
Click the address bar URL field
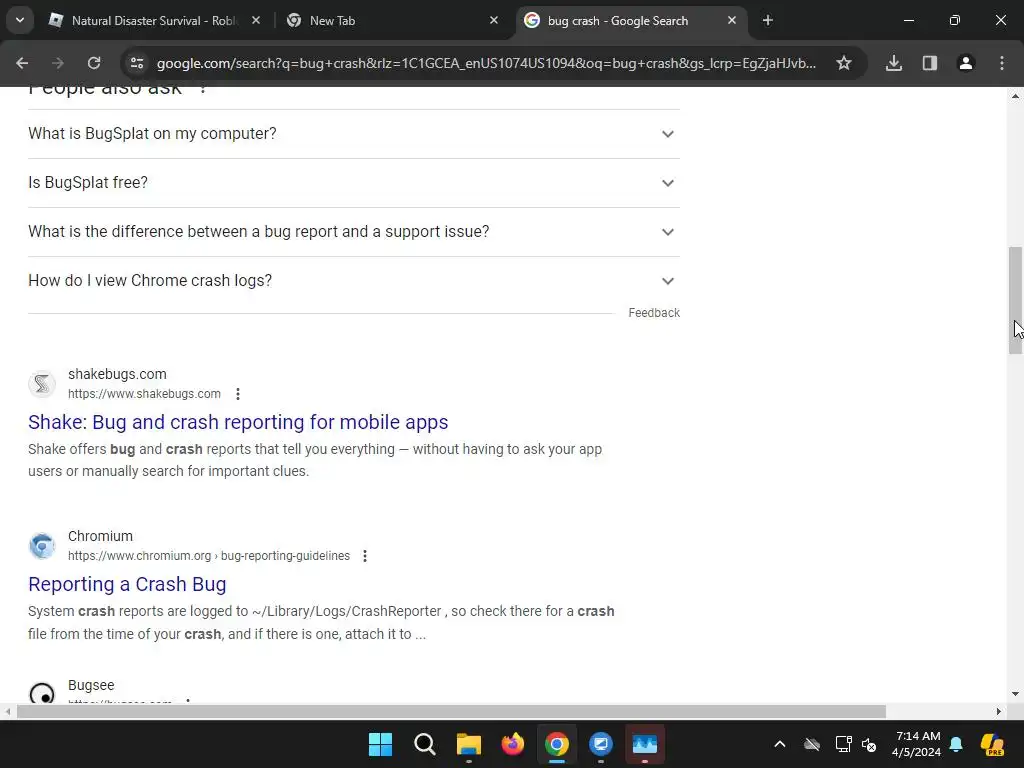486,63
